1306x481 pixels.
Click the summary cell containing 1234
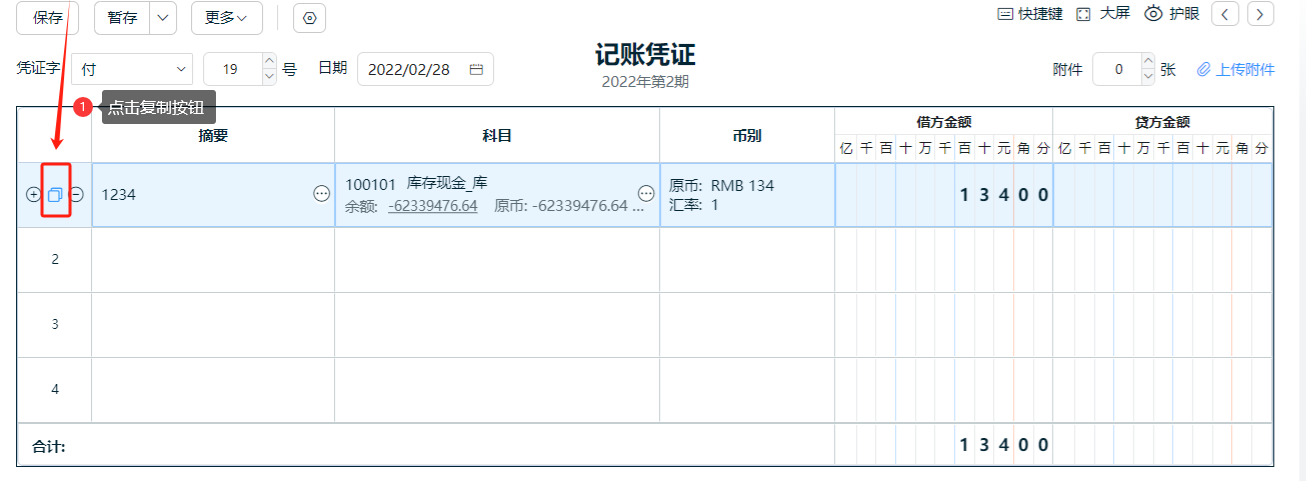(x=213, y=195)
